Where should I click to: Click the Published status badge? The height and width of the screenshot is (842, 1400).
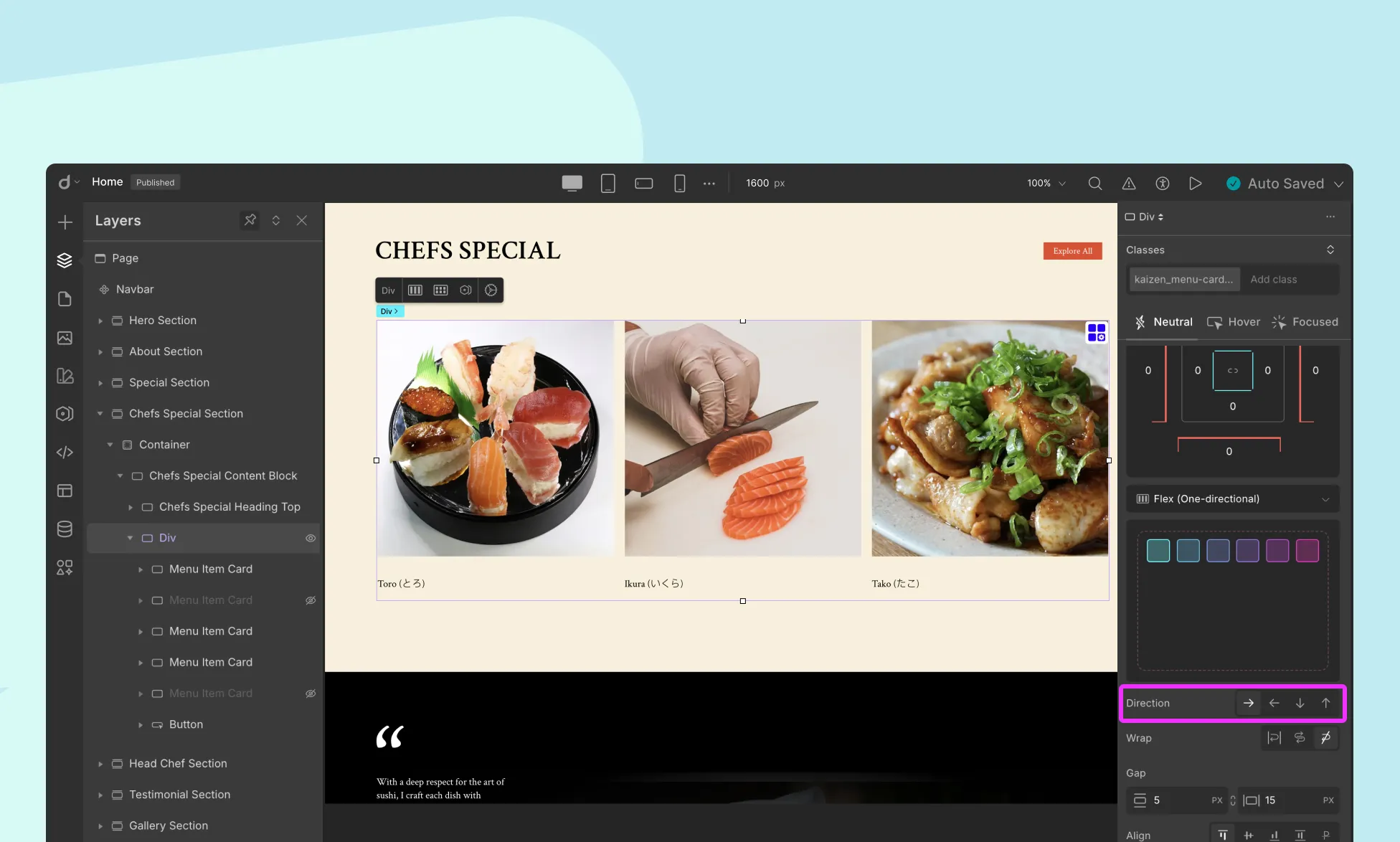pyautogui.click(x=155, y=182)
